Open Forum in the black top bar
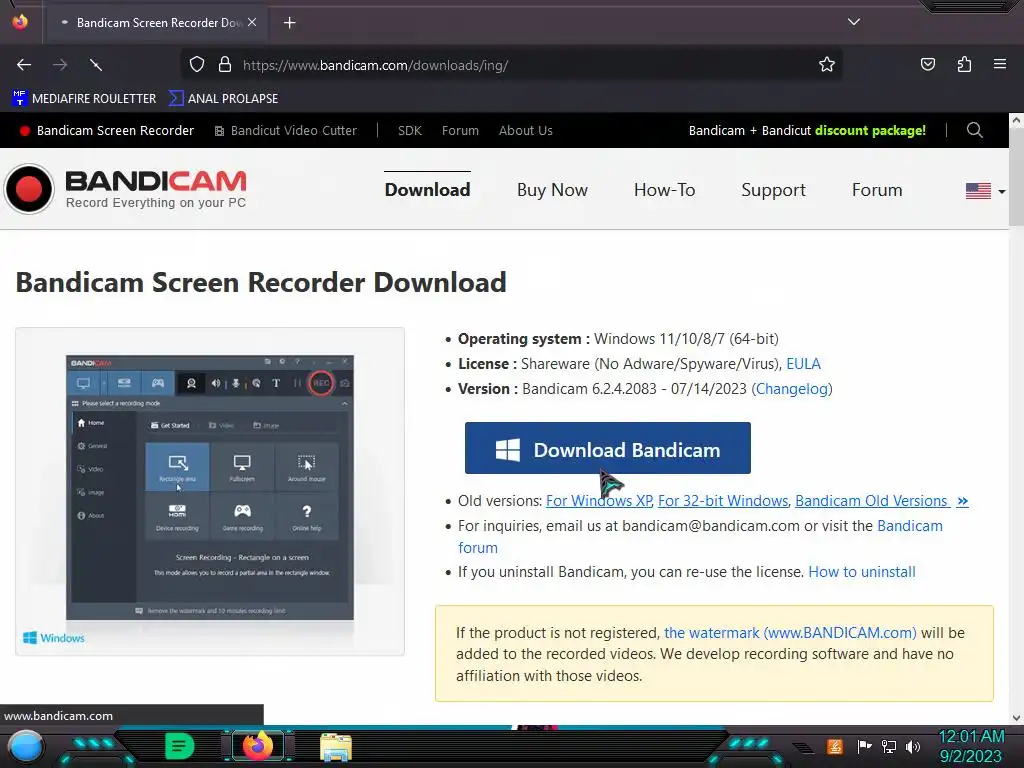The image size is (1024, 768). (460, 131)
